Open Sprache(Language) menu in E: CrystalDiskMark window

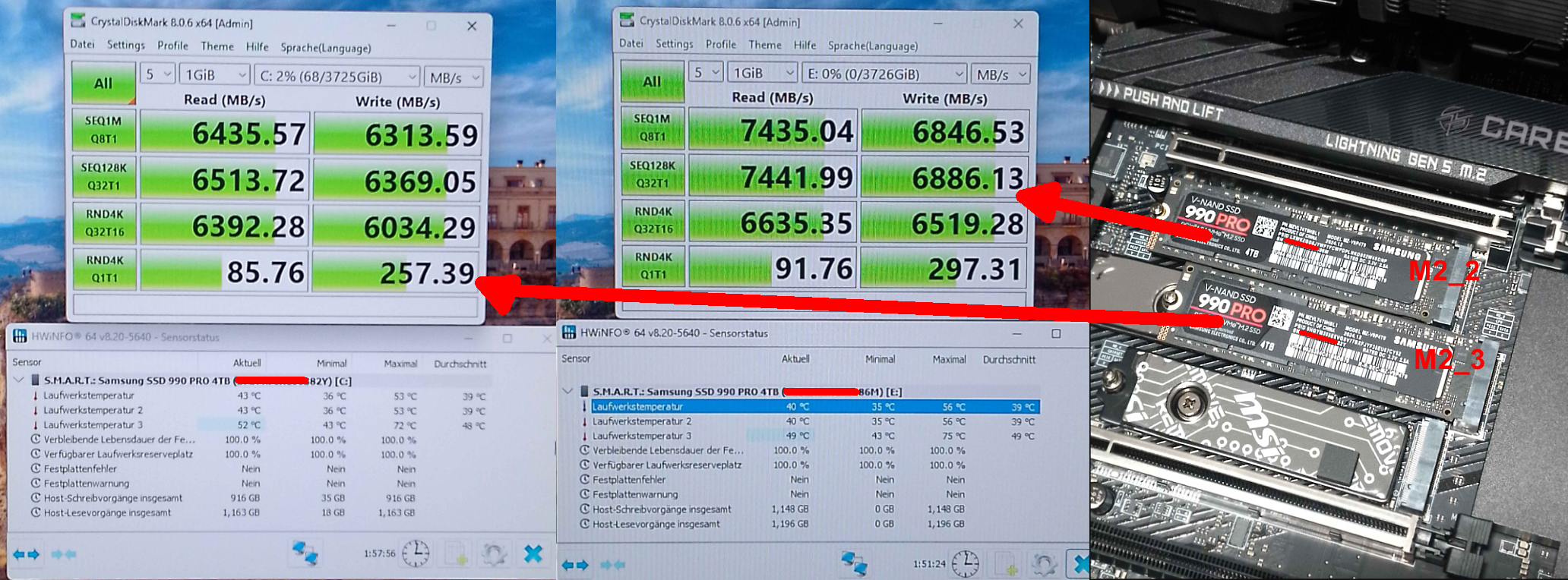[x=873, y=46]
